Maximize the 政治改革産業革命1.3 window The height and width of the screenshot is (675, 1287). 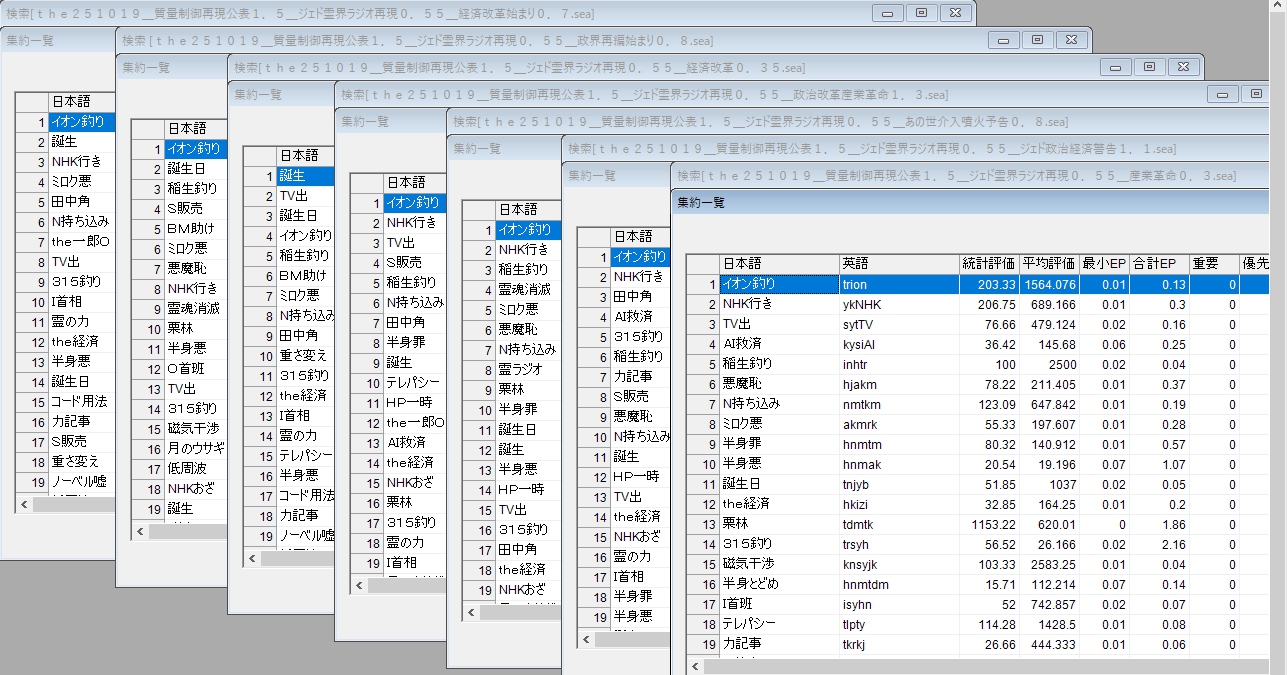[1256, 94]
